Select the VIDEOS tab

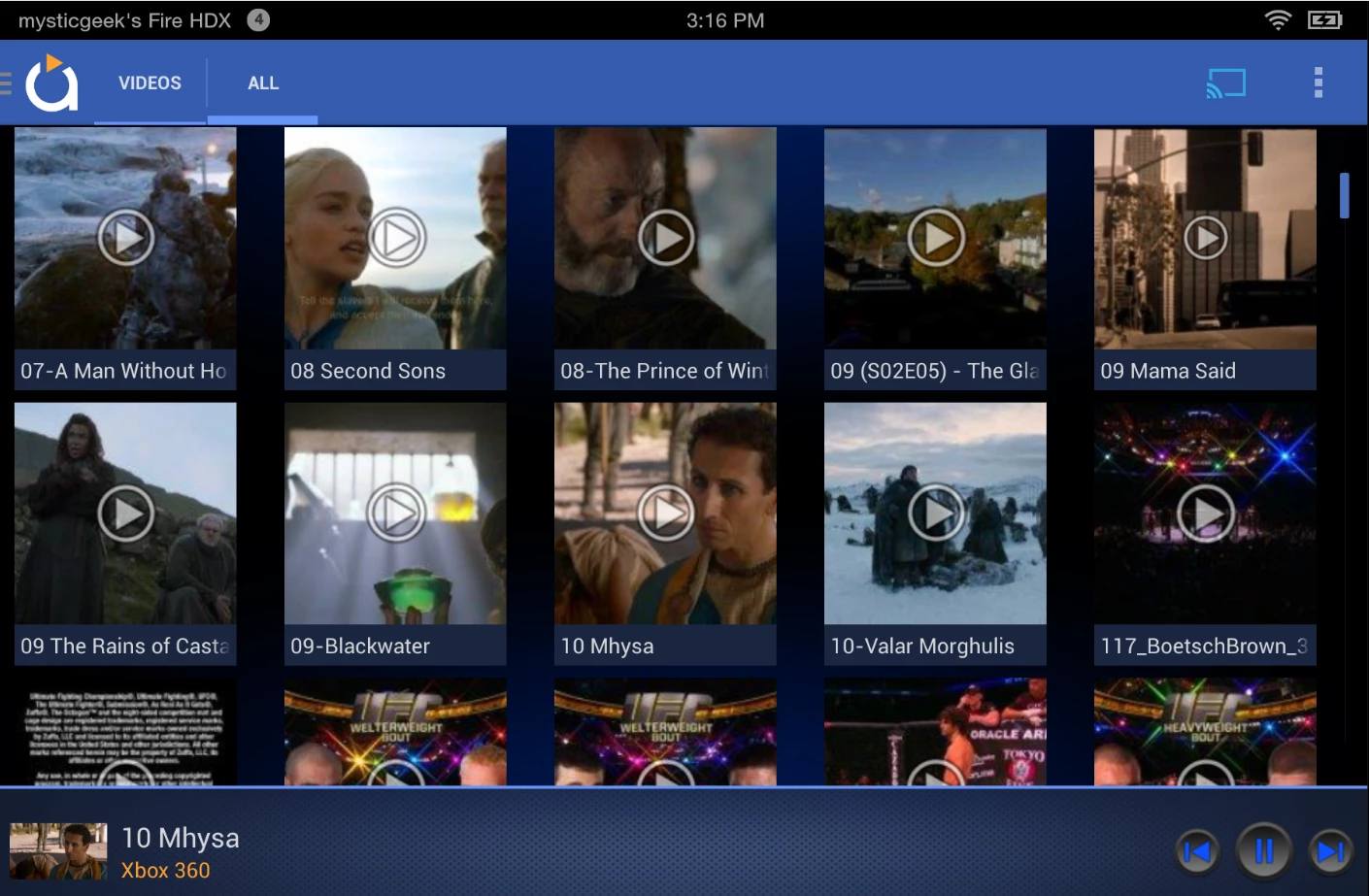click(150, 83)
